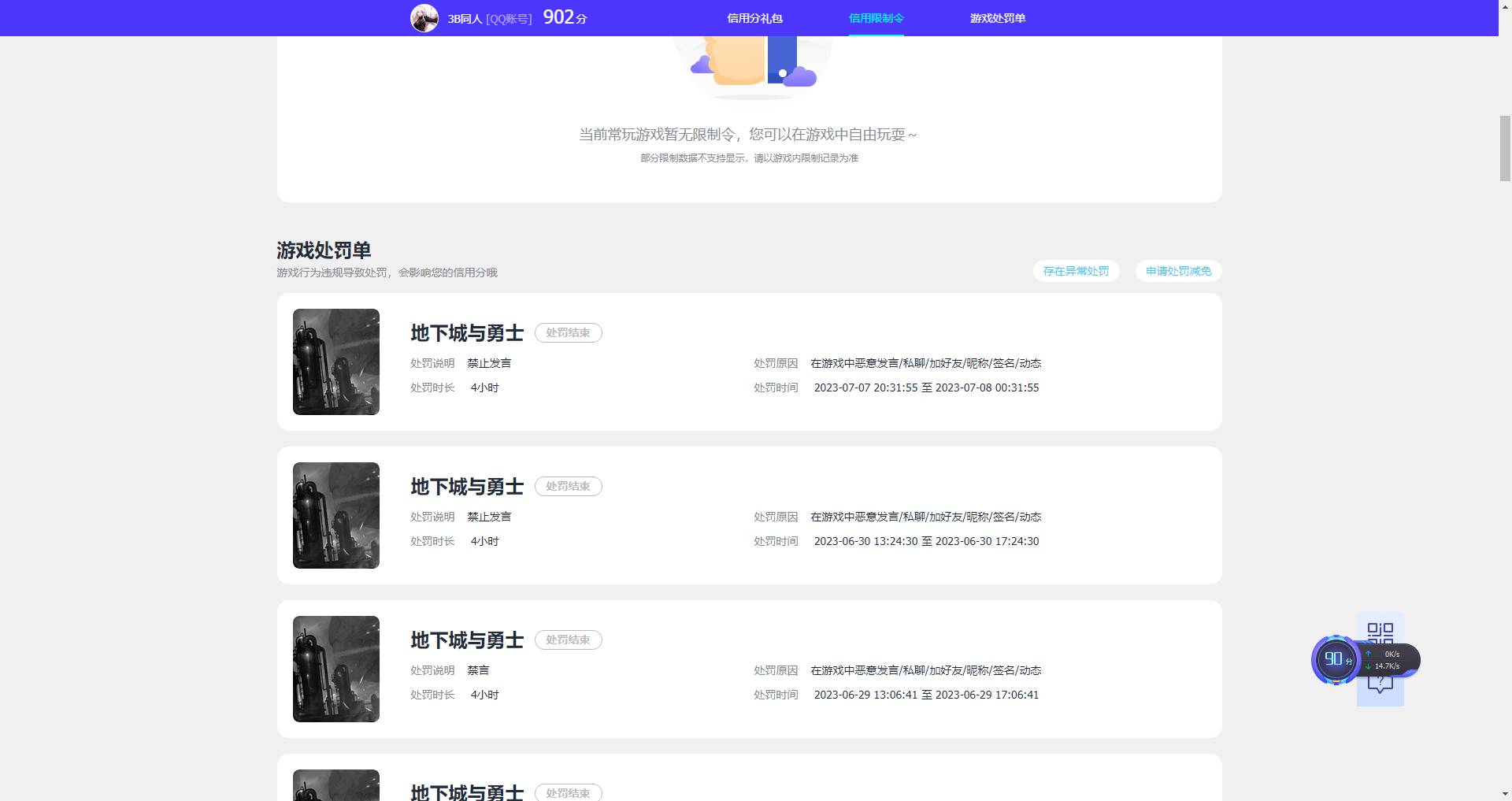Click the first 地下城与勇士 game thumbnail

pyautogui.click(x=335, y=362)
